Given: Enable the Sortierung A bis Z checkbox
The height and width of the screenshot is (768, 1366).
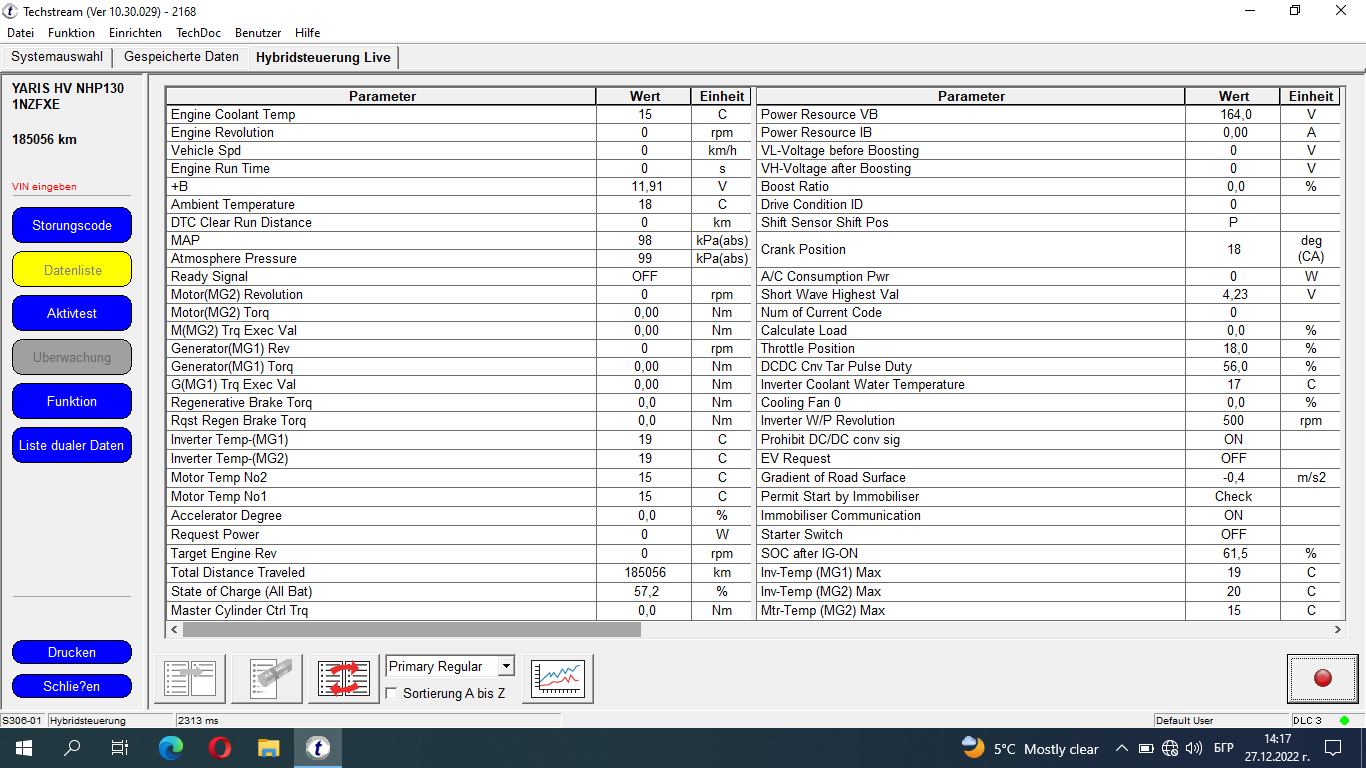Looking at the screenshot, I should [392, 693].
